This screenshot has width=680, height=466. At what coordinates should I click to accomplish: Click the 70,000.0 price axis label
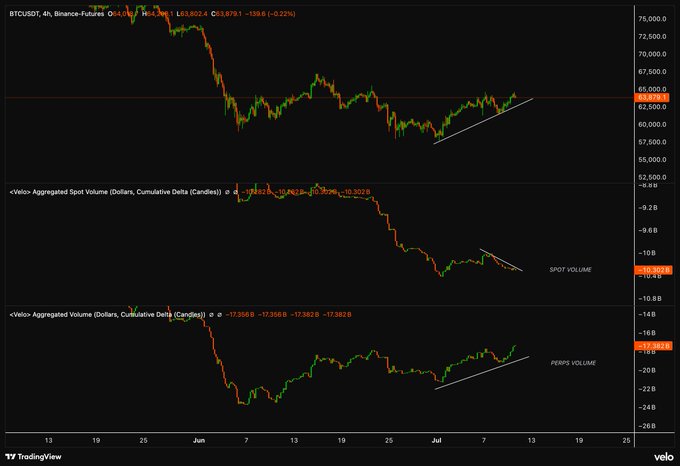pos(652,54)
